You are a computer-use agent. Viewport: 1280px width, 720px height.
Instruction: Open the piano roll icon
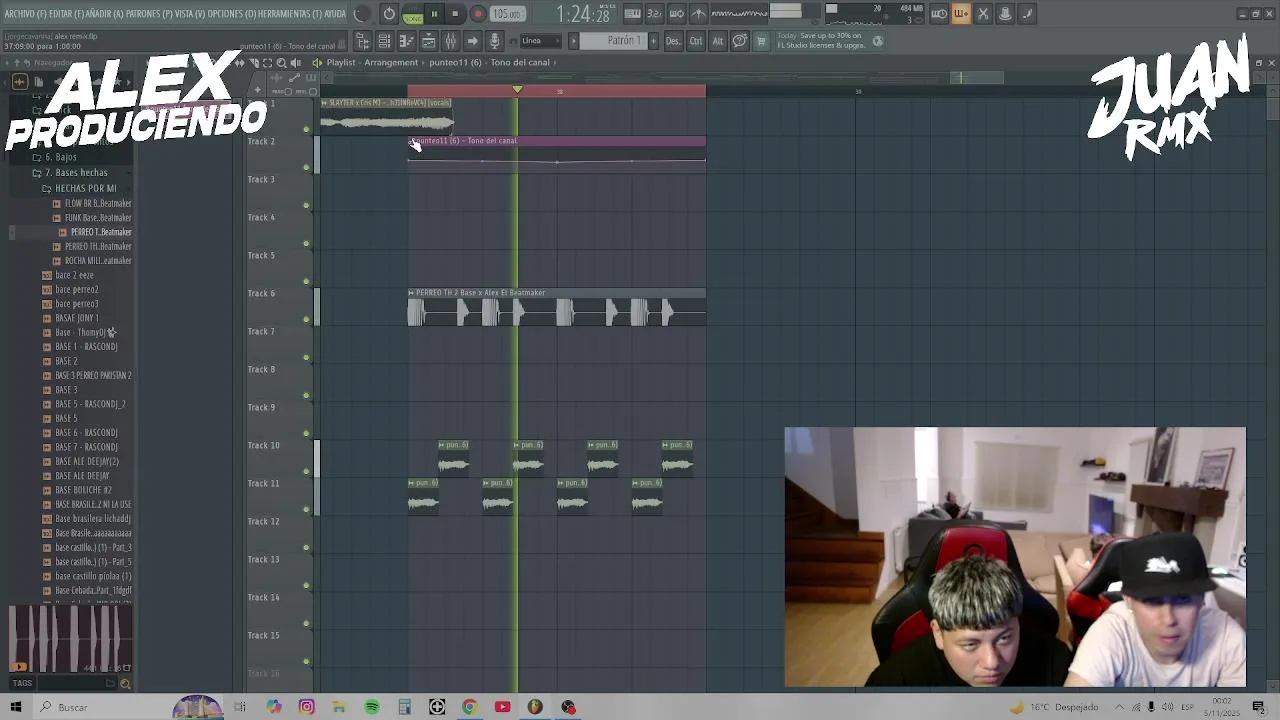(x=406, y=41)
